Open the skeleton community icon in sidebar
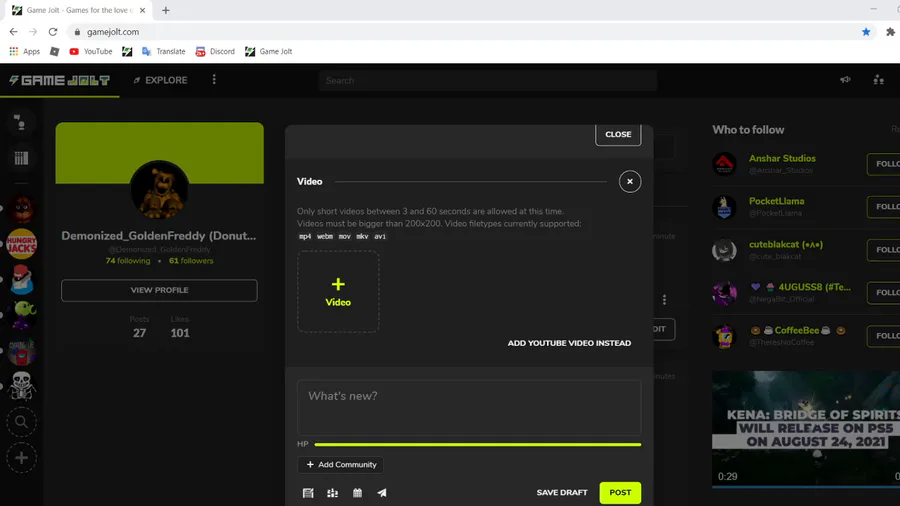900x506 pixels. tap(21, 386)
